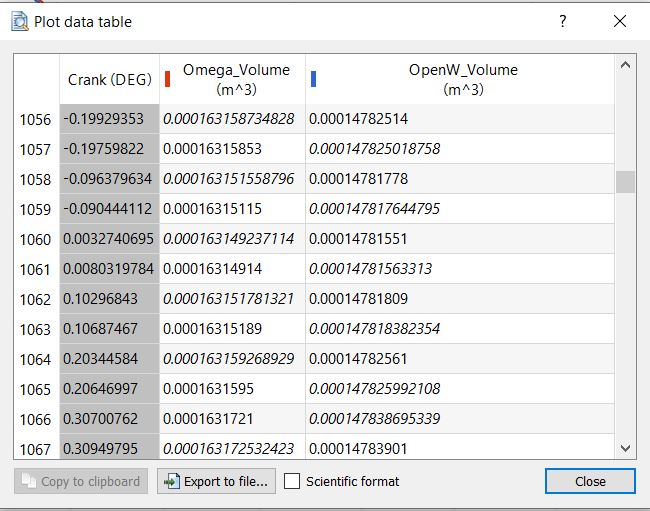Enable the Scientific format checkbox
The height and width of the screenshot is (511, 650).
coord(292,481)
